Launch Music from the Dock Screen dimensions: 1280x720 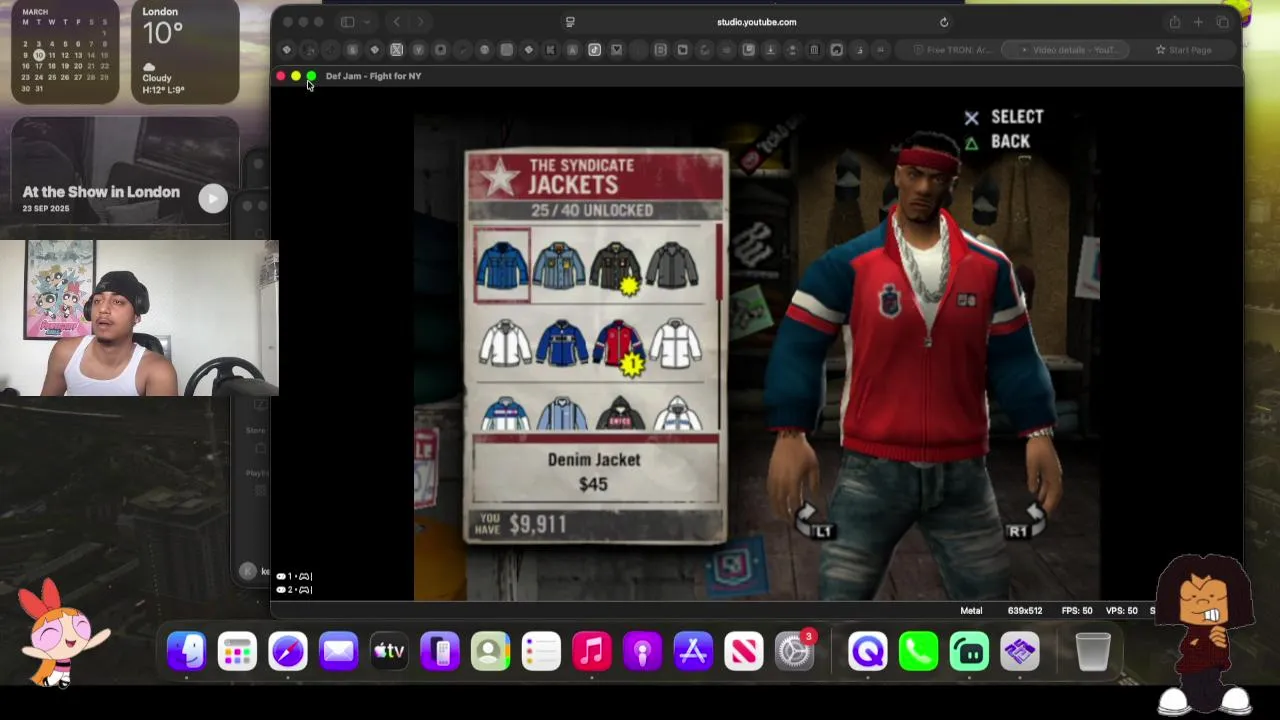pyautogui.click(x=592, y=652)
